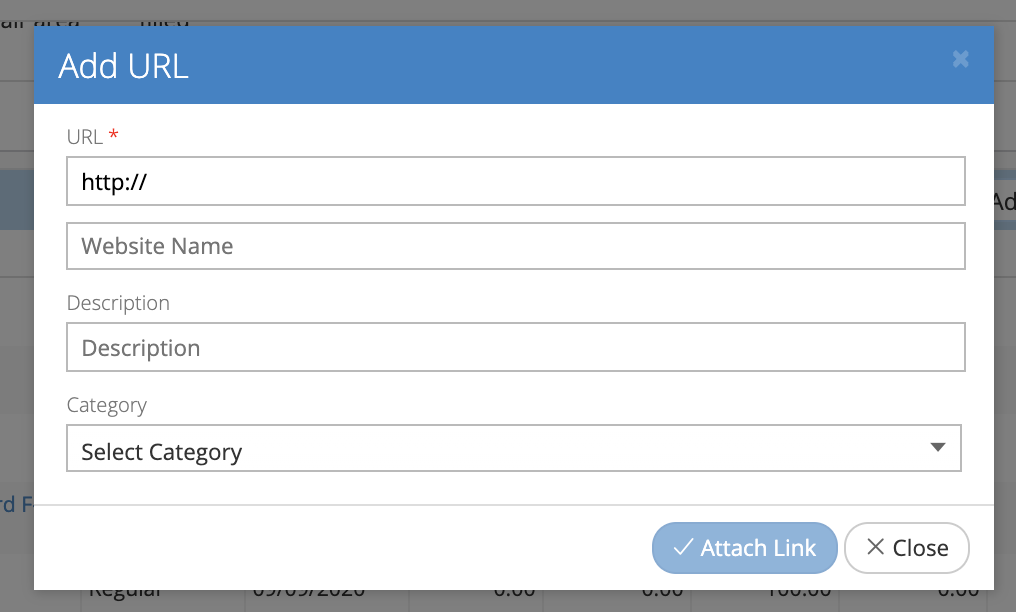Select the Description text input
1016x612 pixels.
click(x=515, y=347)
